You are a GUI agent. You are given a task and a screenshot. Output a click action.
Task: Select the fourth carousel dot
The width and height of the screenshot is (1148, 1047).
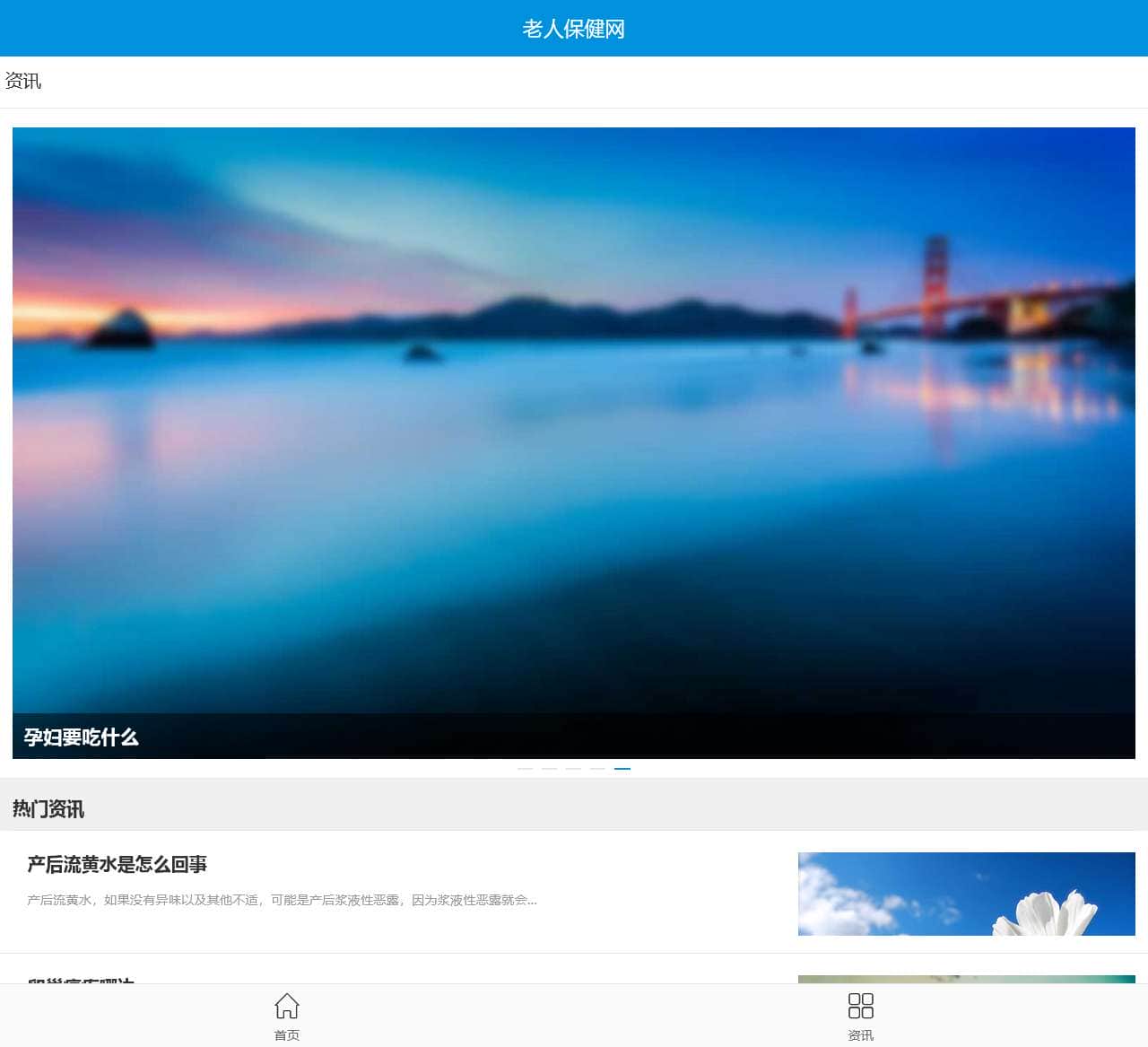pyautogui.click(x=597, y=768)
